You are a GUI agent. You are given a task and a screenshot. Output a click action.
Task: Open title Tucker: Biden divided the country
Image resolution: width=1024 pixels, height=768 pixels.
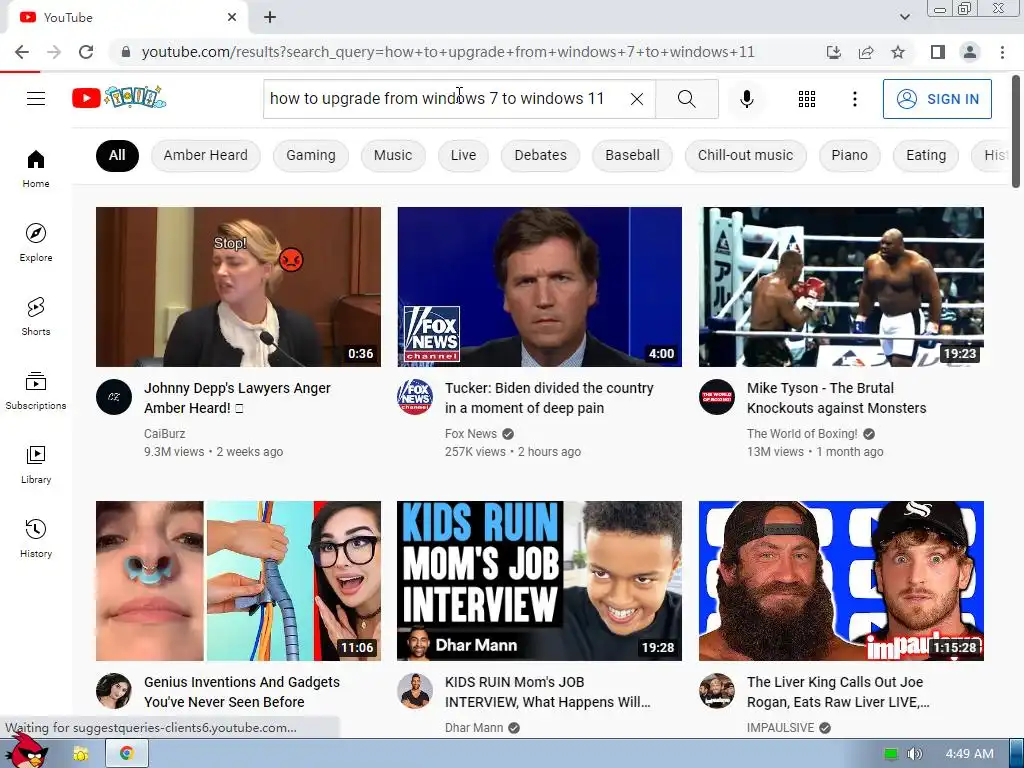[x=549, y=398]
